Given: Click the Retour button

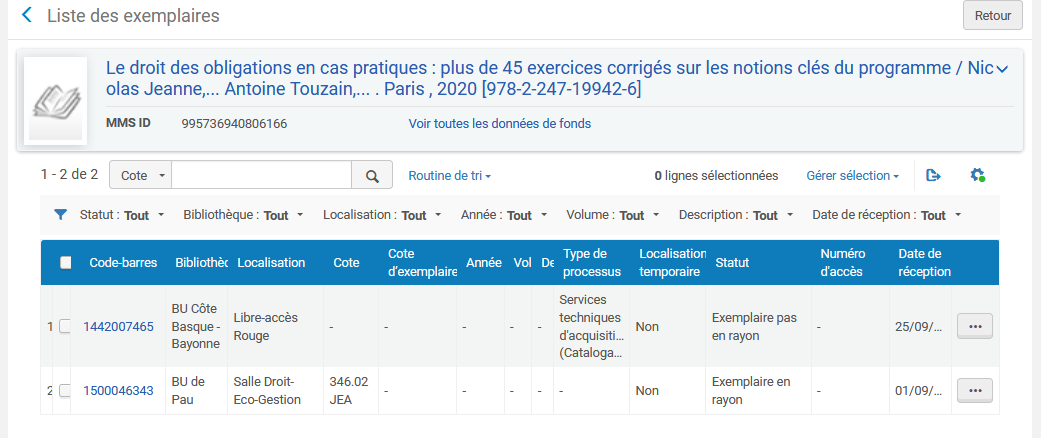Looking at the screenshot, I should 992,16.
